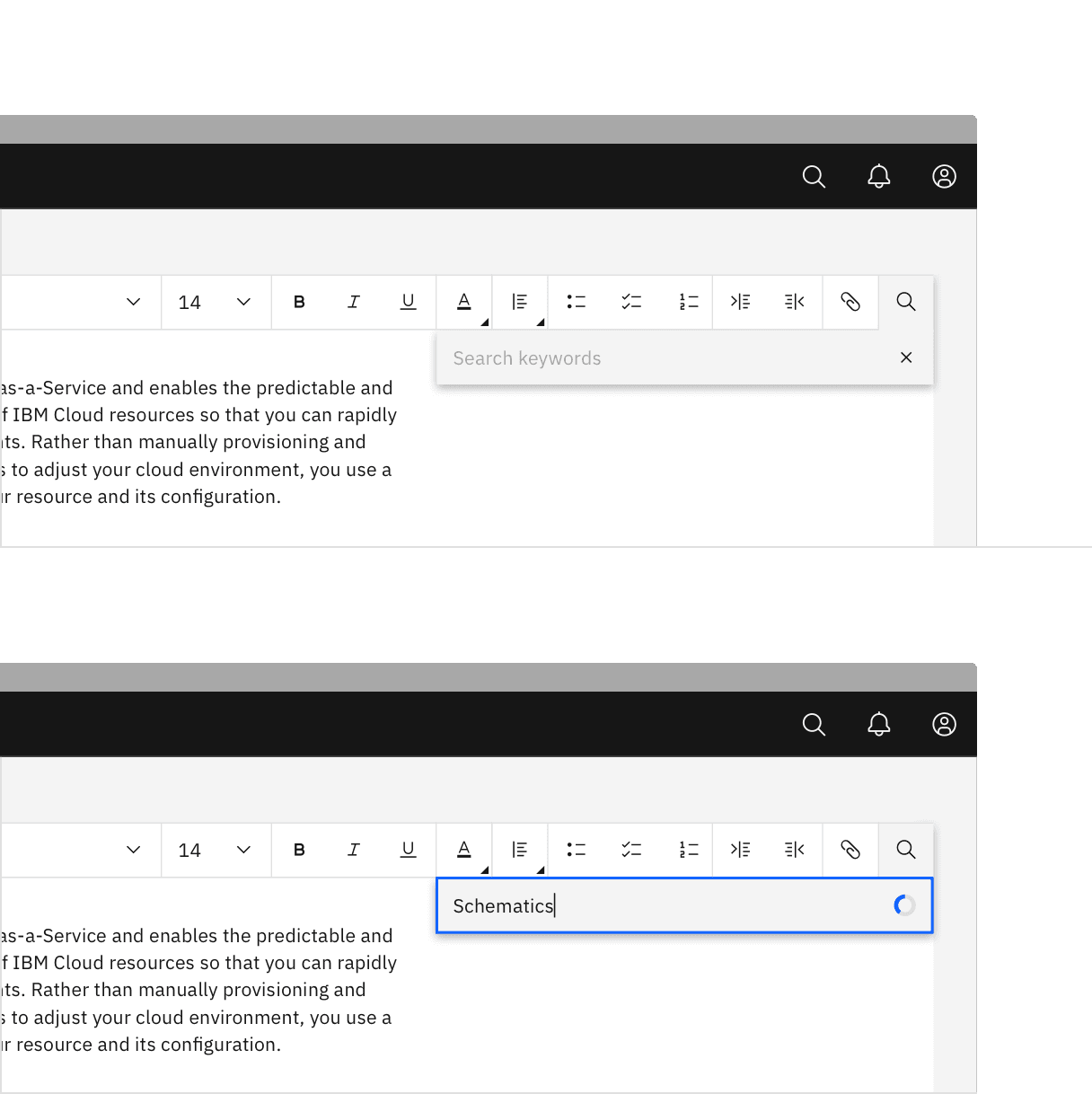Image resolution: width=1092 pixels, height=1094 pixels.
Task: Click the loading spinner next to Schematics
Action: tap(903, 905)
